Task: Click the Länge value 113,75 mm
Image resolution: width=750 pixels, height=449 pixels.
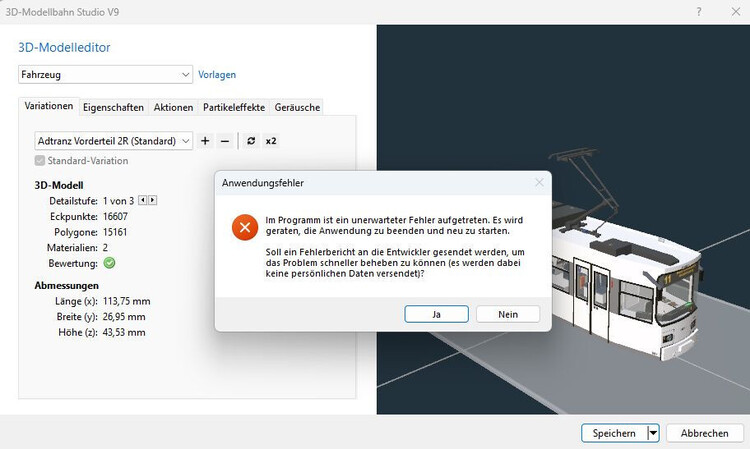Action: [x=127, y=301]
